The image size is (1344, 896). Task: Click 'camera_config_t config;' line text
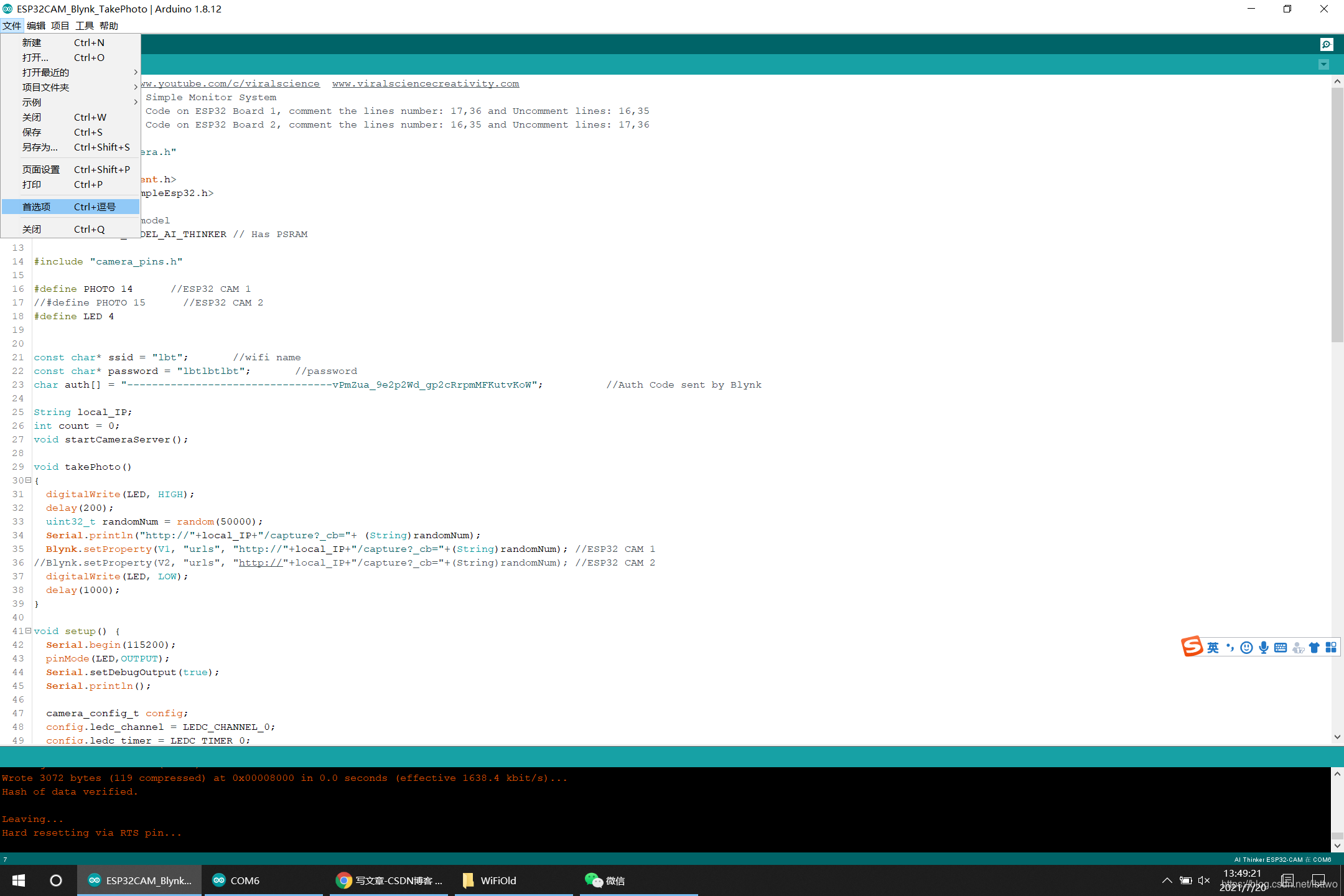point(117,713)
